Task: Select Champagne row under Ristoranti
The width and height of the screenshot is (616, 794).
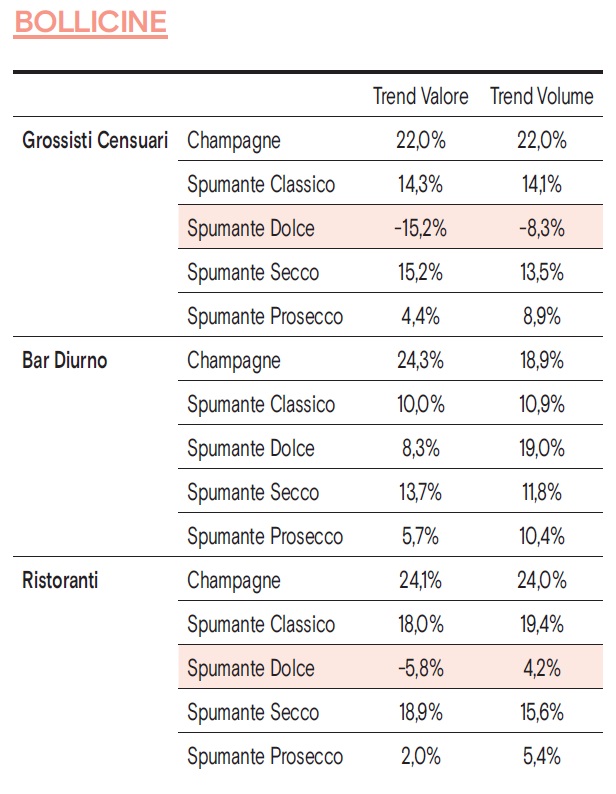Action: pos(234,581)
